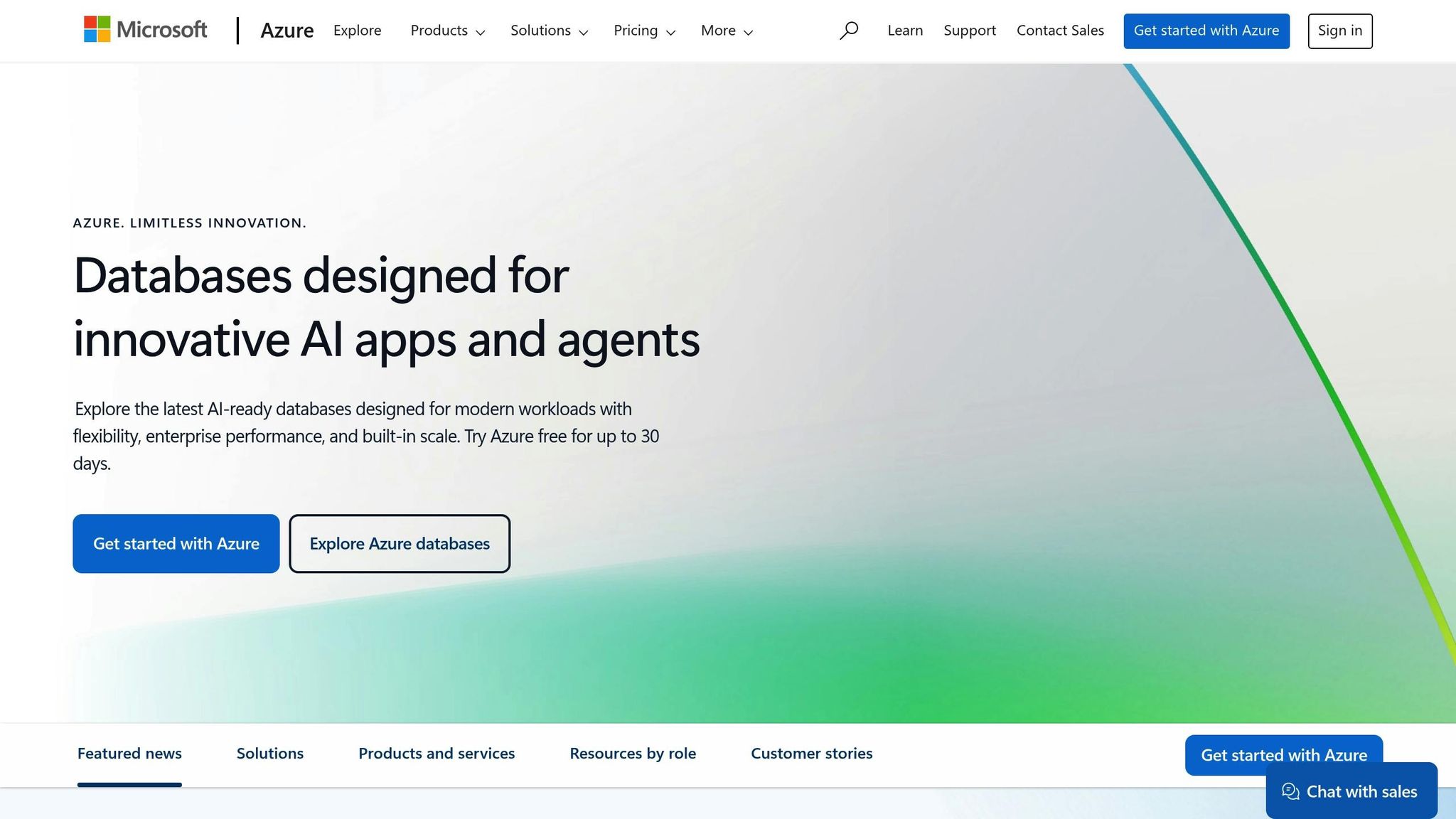
Task: Click the Sign in button
Action: pos(1339,31)
